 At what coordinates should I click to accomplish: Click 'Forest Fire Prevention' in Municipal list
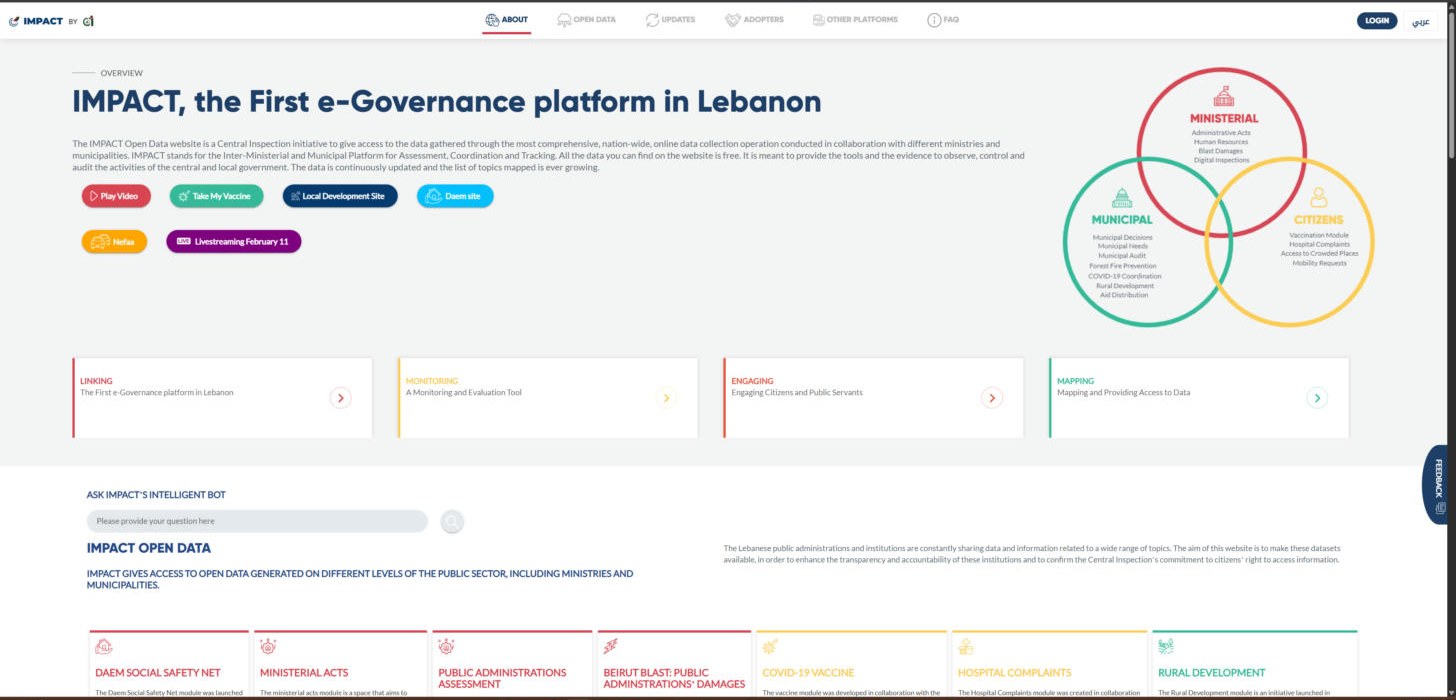point(1122,266)
